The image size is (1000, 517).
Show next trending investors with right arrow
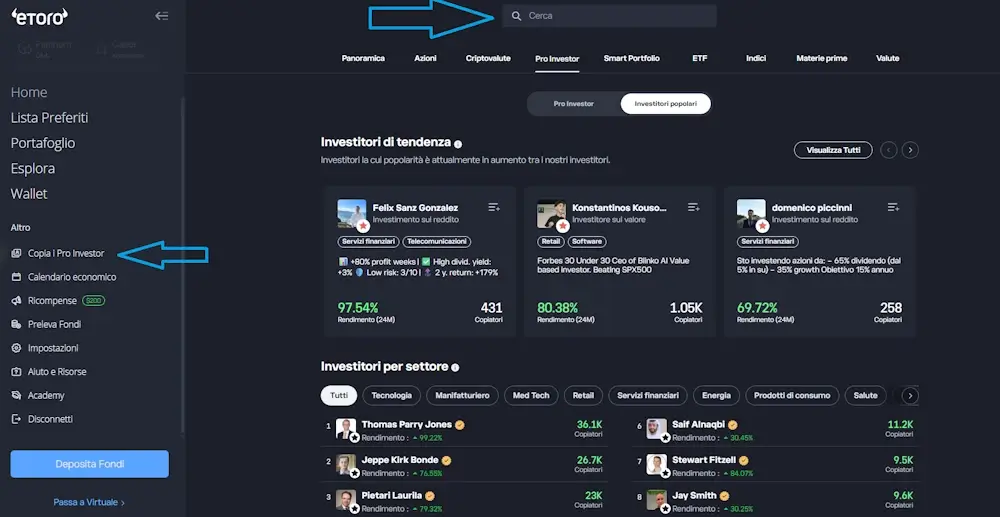coord(910,150)
